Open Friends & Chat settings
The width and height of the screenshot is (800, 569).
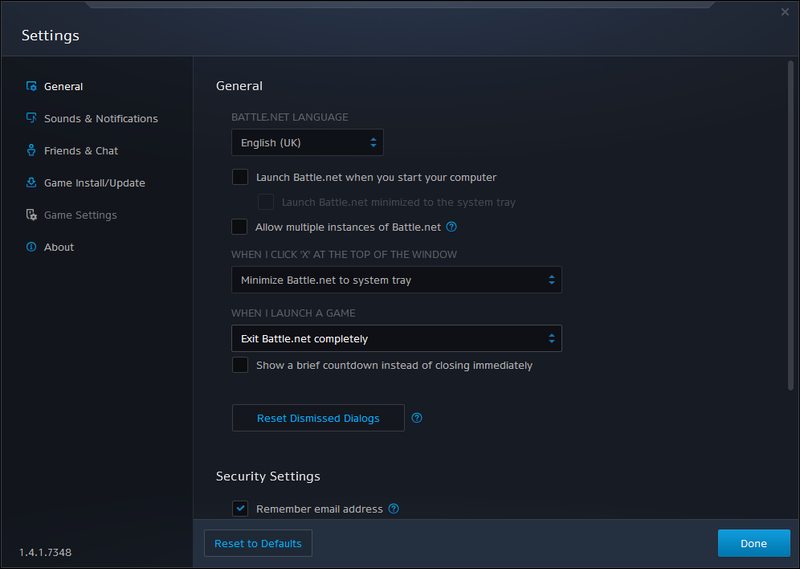(81, 151)
